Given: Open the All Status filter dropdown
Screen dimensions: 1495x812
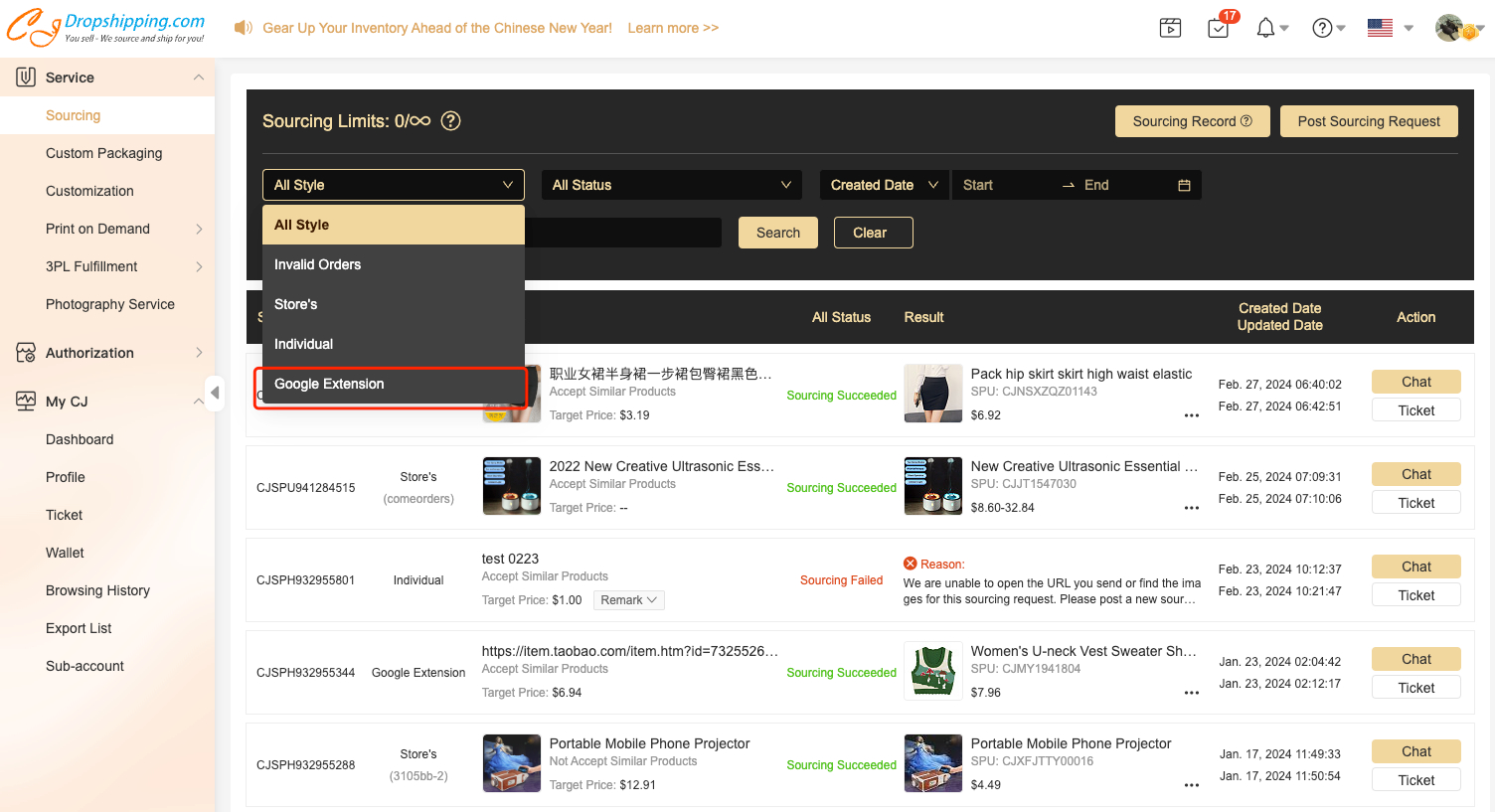Looking at the screenshot, I should (671, 185).
